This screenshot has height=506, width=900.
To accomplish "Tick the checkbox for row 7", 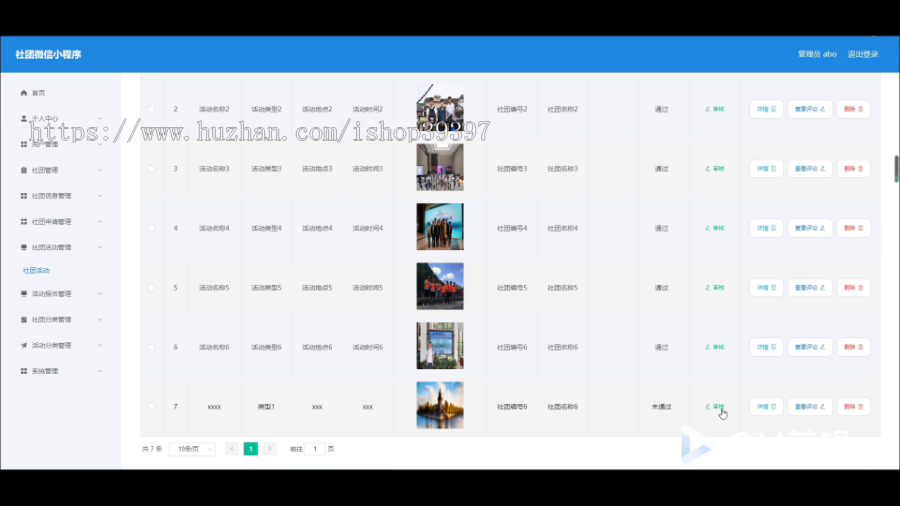I will [x=152, y=407].
